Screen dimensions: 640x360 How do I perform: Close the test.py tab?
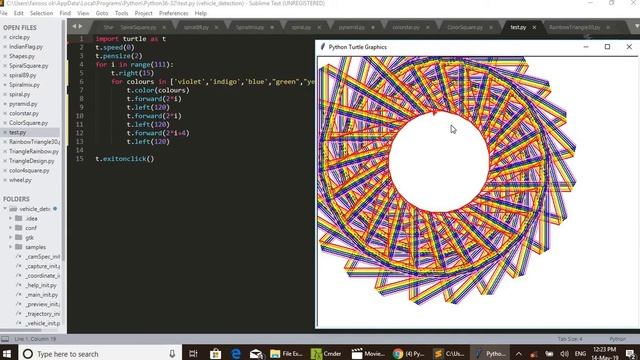pos(534,27)
